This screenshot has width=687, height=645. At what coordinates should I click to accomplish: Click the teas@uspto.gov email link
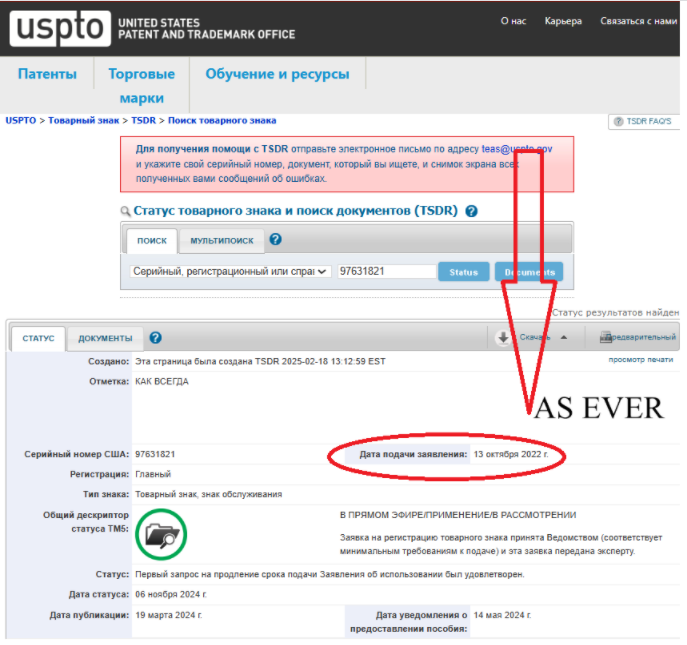(x=517, y=149)
